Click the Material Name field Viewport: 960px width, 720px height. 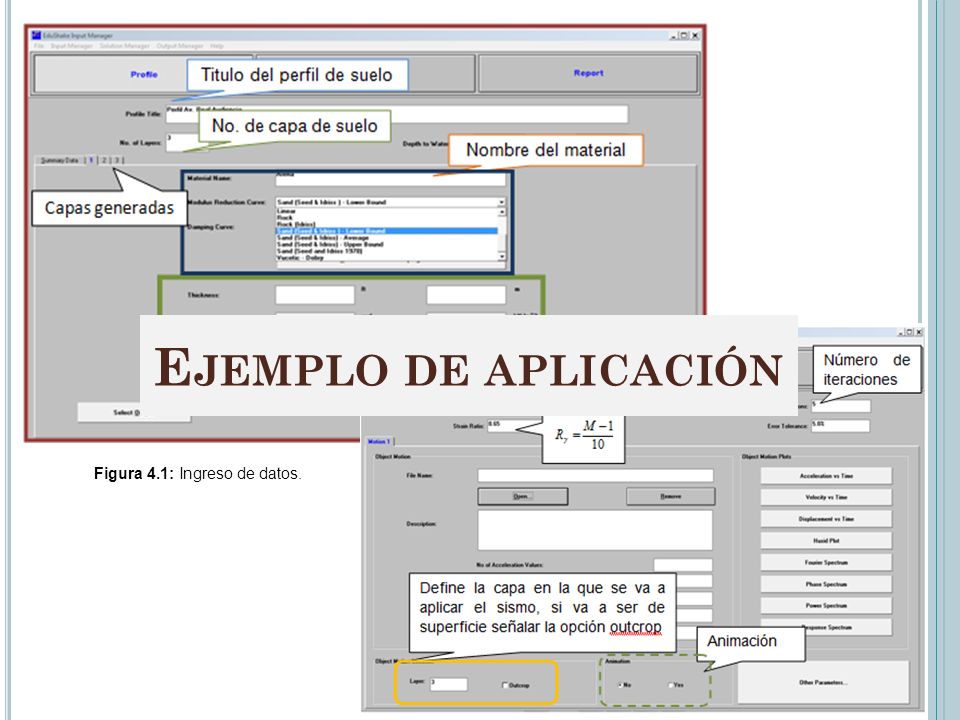click(391, 178)
